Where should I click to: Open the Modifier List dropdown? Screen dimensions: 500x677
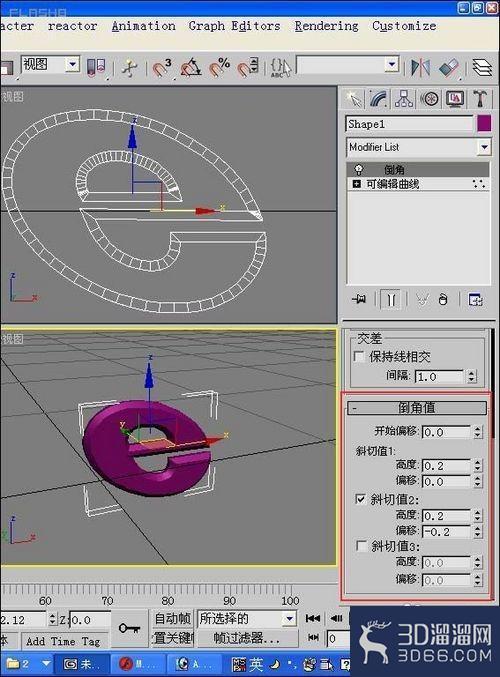(x=484, y=147)
